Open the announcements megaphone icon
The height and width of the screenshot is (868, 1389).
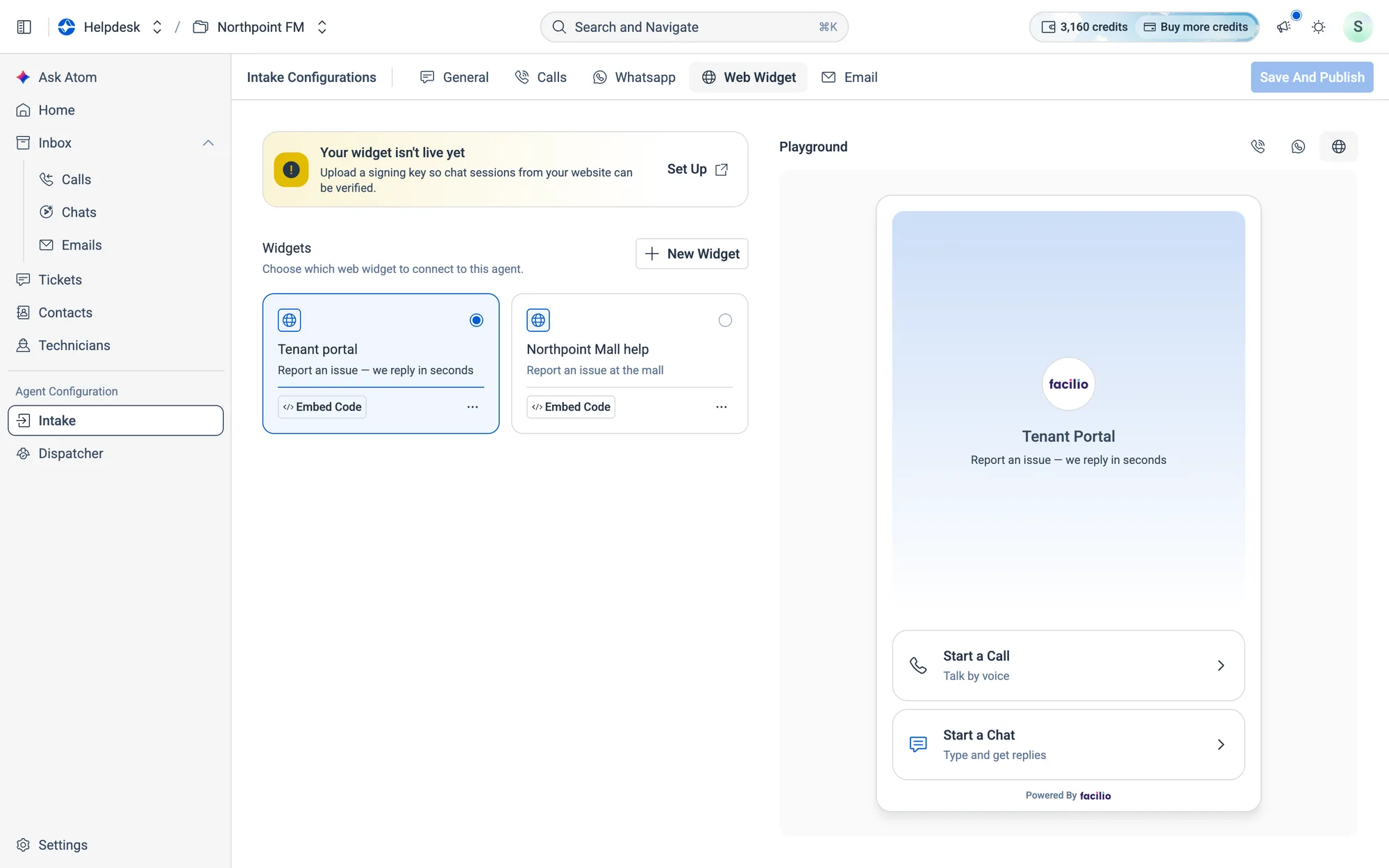point(1283,27)
